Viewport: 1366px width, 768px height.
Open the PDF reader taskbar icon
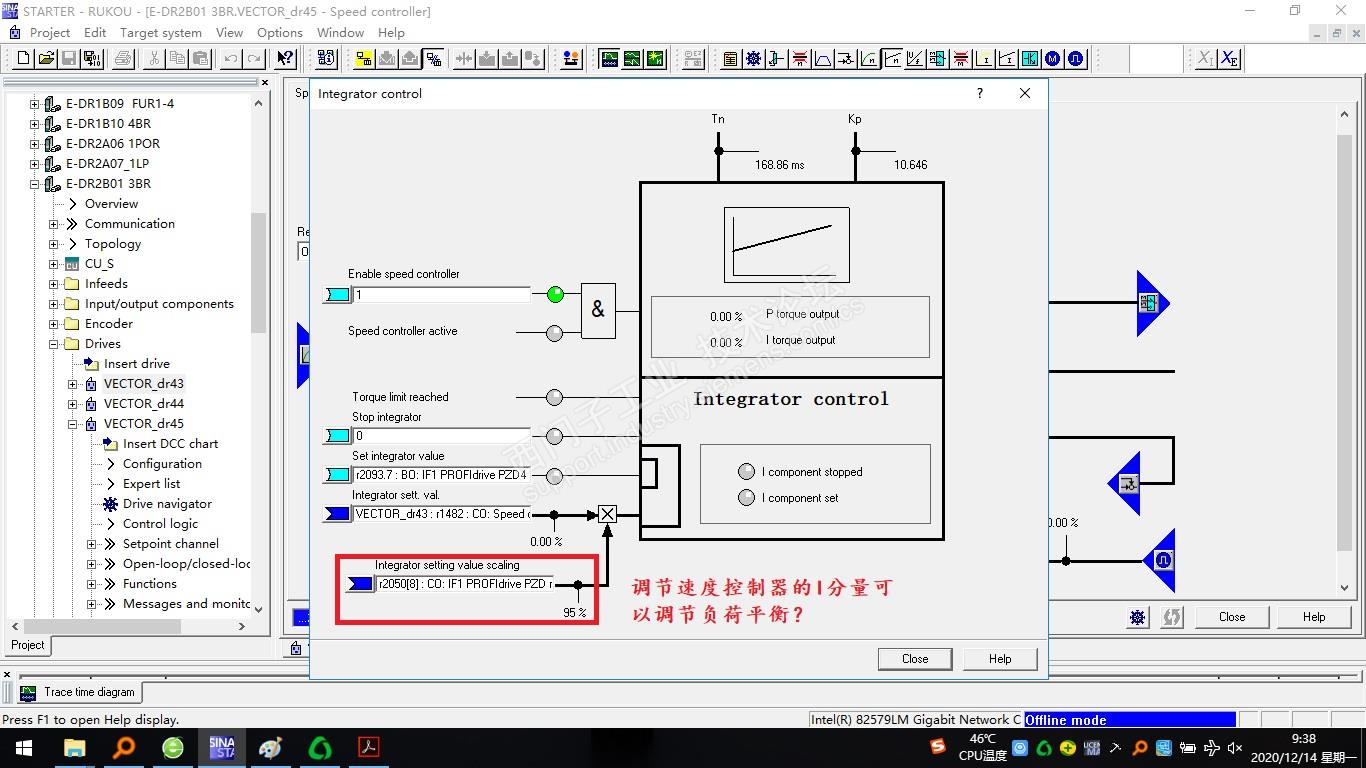(x=369, y=747)
